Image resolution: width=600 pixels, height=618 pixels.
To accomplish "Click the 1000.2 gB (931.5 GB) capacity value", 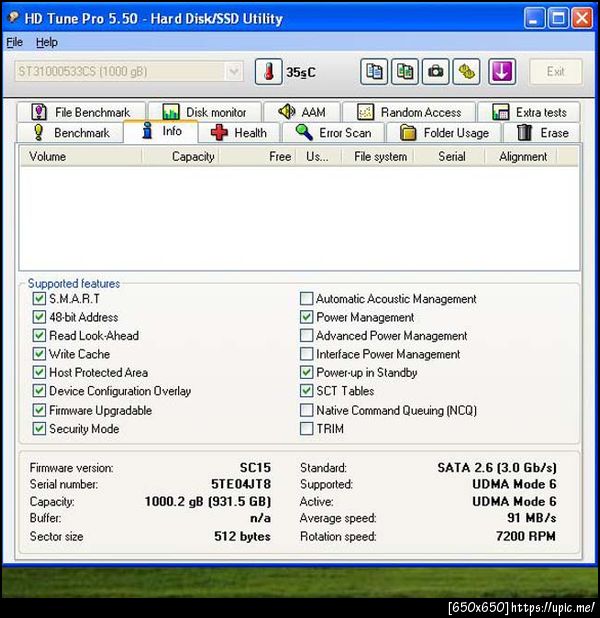I will tap(208, 501).
